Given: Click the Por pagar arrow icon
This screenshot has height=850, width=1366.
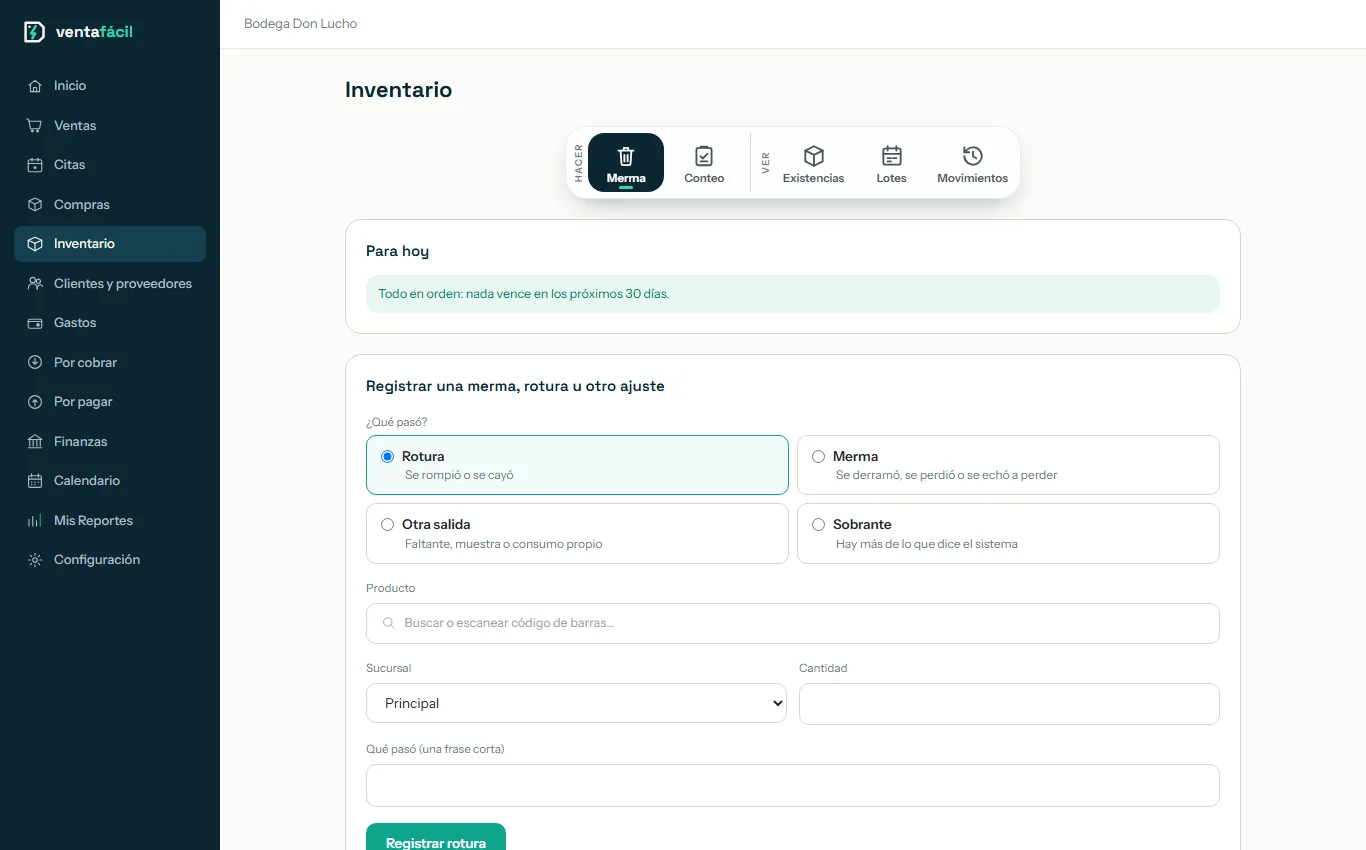Looking at the screenshot, I should pos(35,402).
